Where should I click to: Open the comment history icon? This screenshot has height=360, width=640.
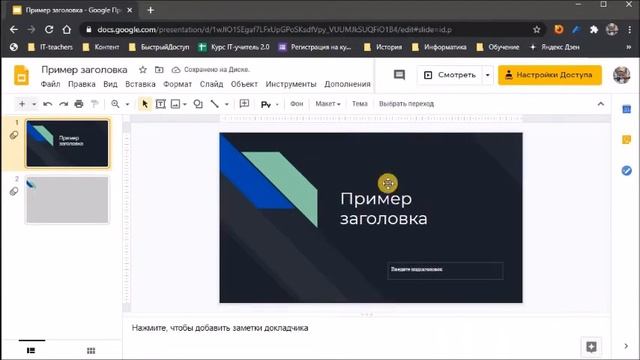[399, 75]
